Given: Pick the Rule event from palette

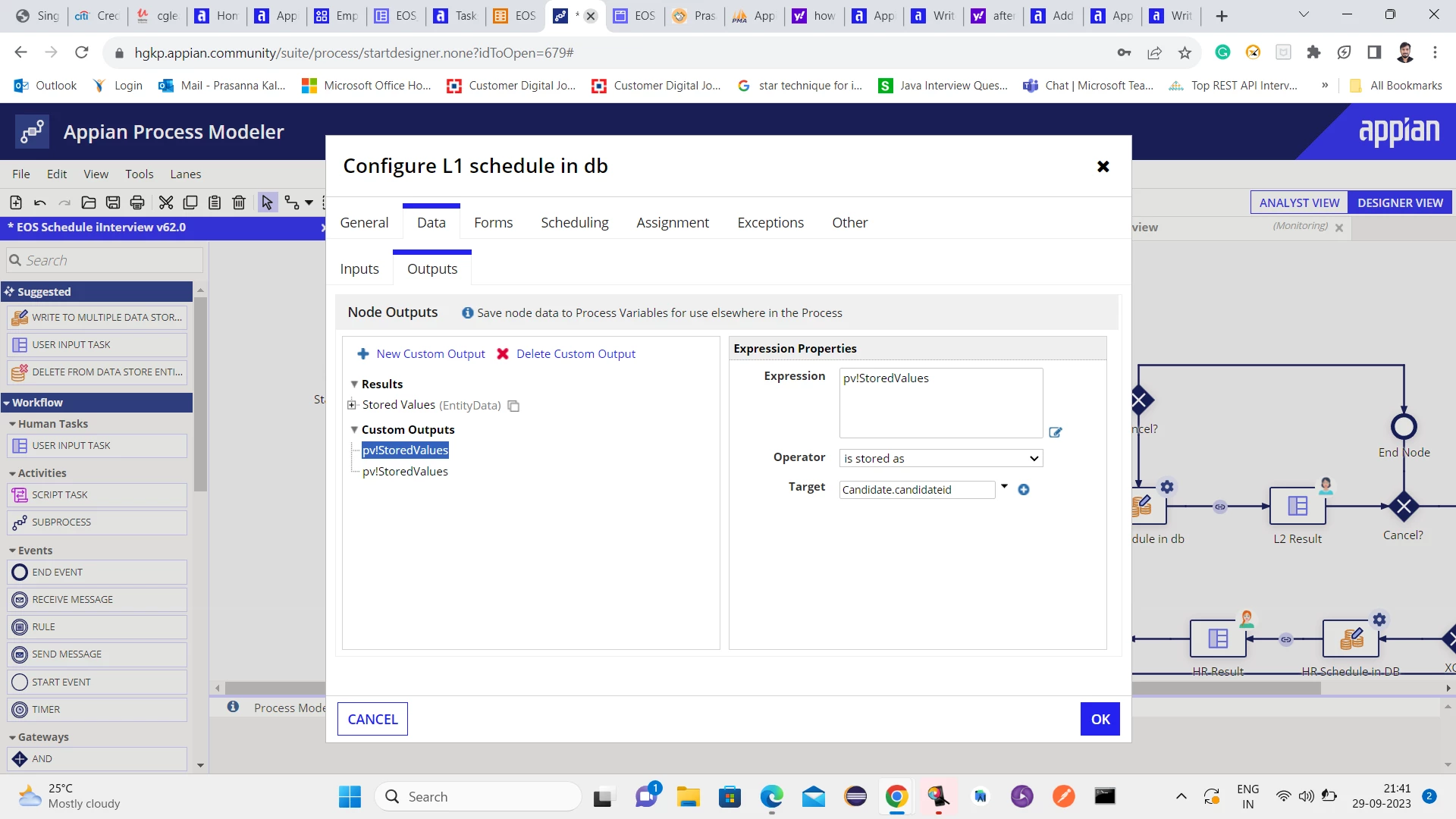Looking at the screenshot, I should coord(97,626).
